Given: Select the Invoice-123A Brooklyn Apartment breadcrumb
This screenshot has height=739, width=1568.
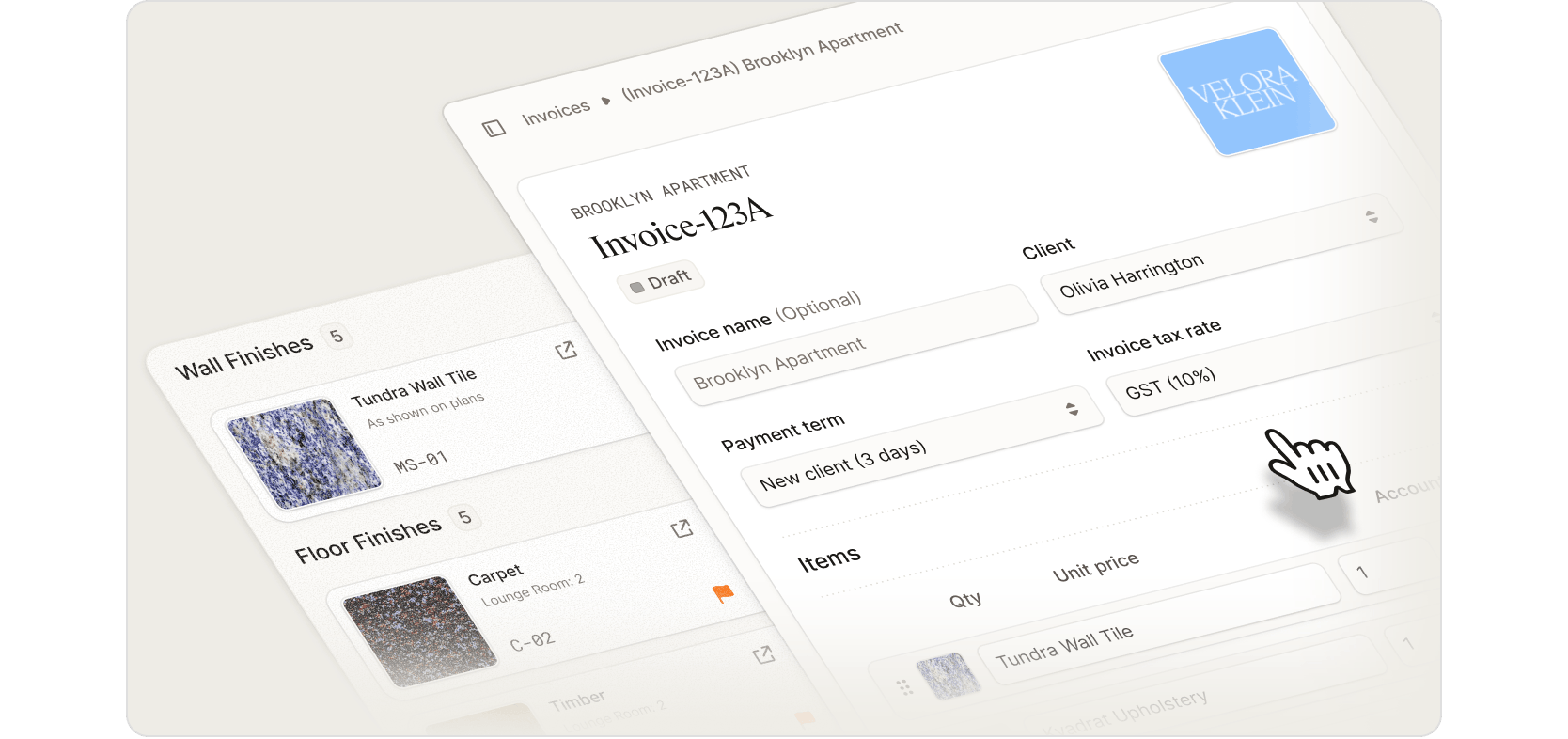Looking at the screenshot, I should pyautogui.click(x=762, y=61).
